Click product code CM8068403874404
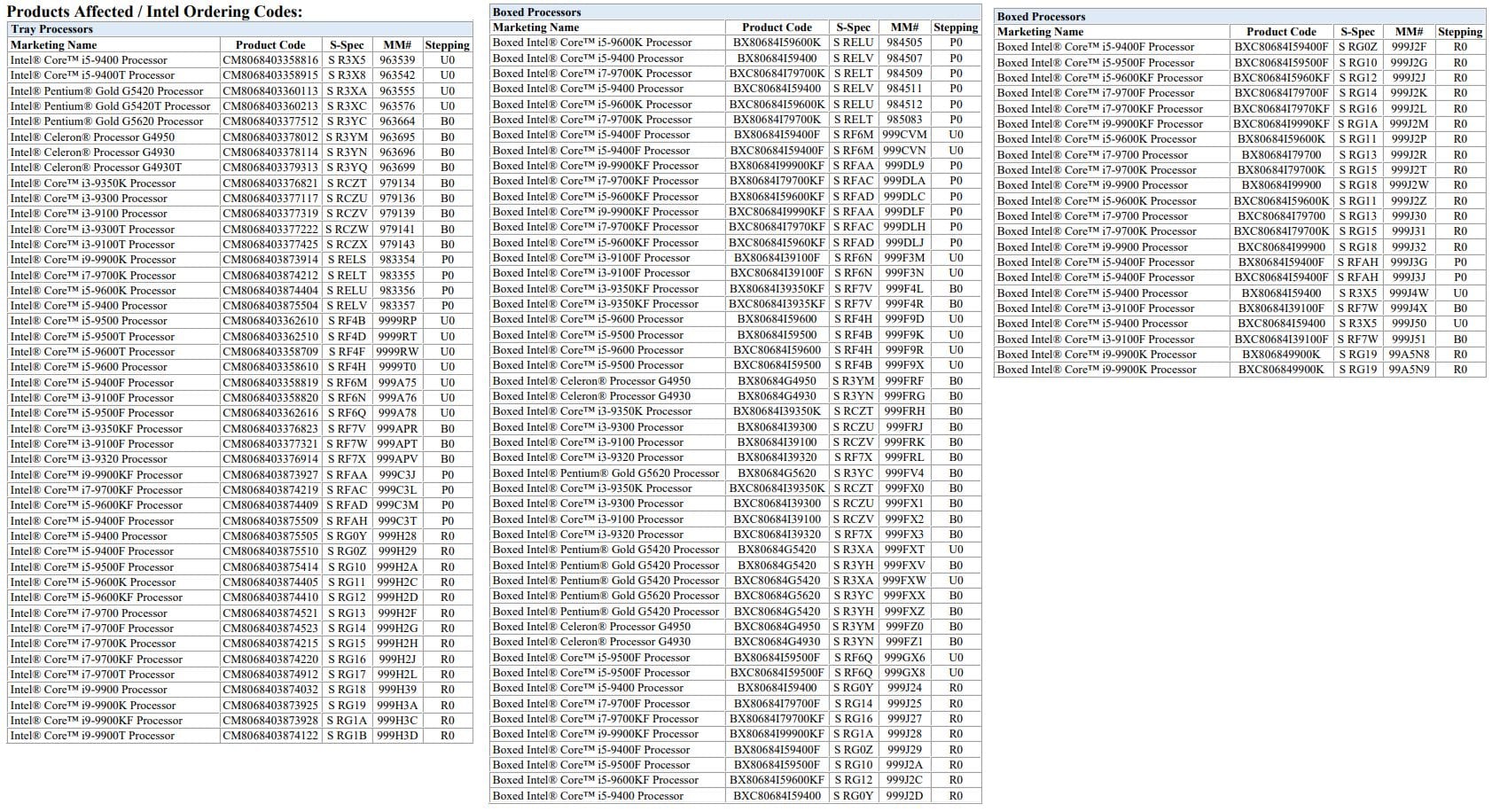This screenshot has width=1500, height=812. click(270, 291)
